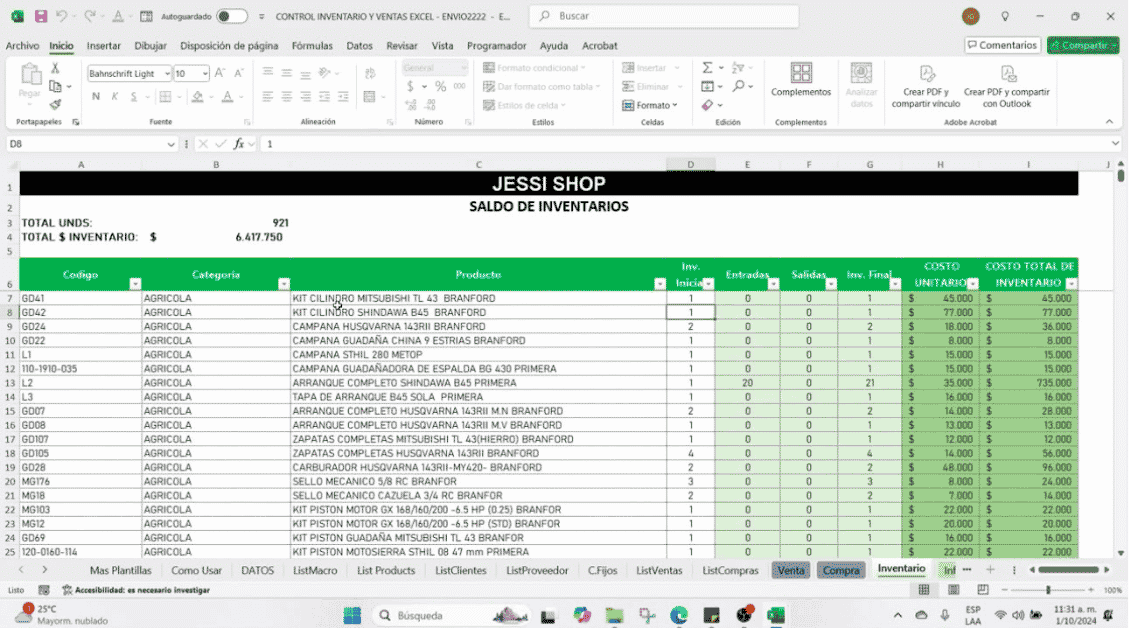
Task: Click the Accesibilidad status bar message
Action: tap(136, 590)
